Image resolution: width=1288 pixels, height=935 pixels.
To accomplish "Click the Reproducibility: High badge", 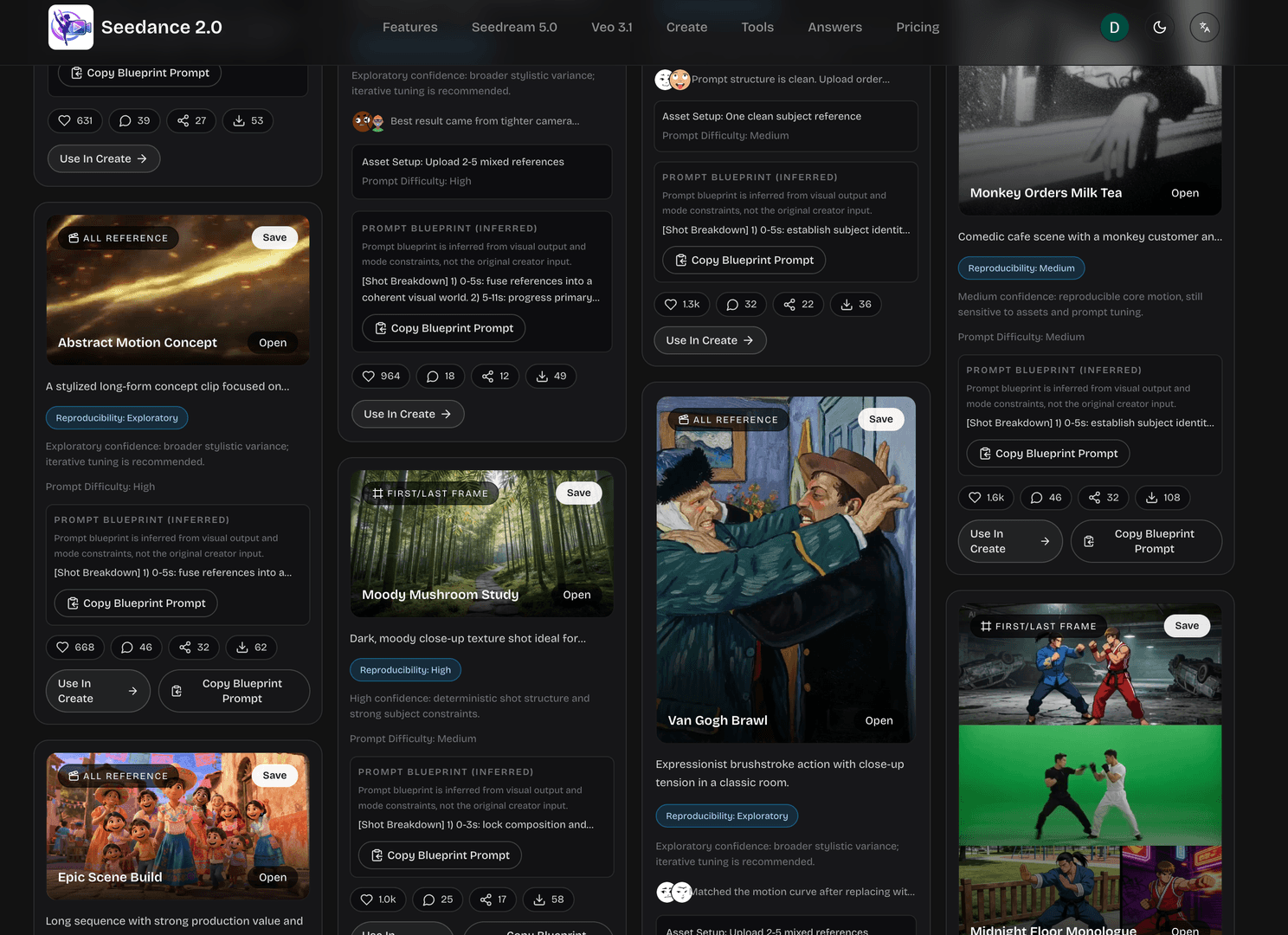I will (405, 670).
